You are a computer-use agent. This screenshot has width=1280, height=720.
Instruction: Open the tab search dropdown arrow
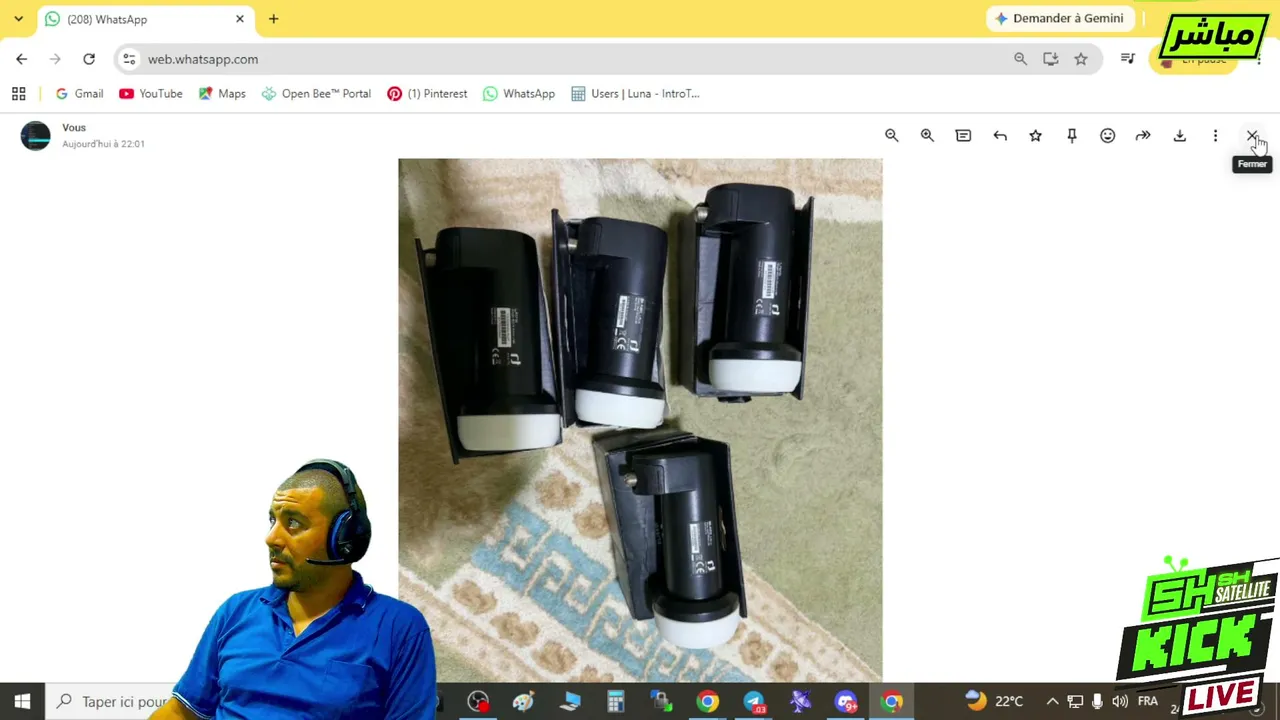pos(18,19)
